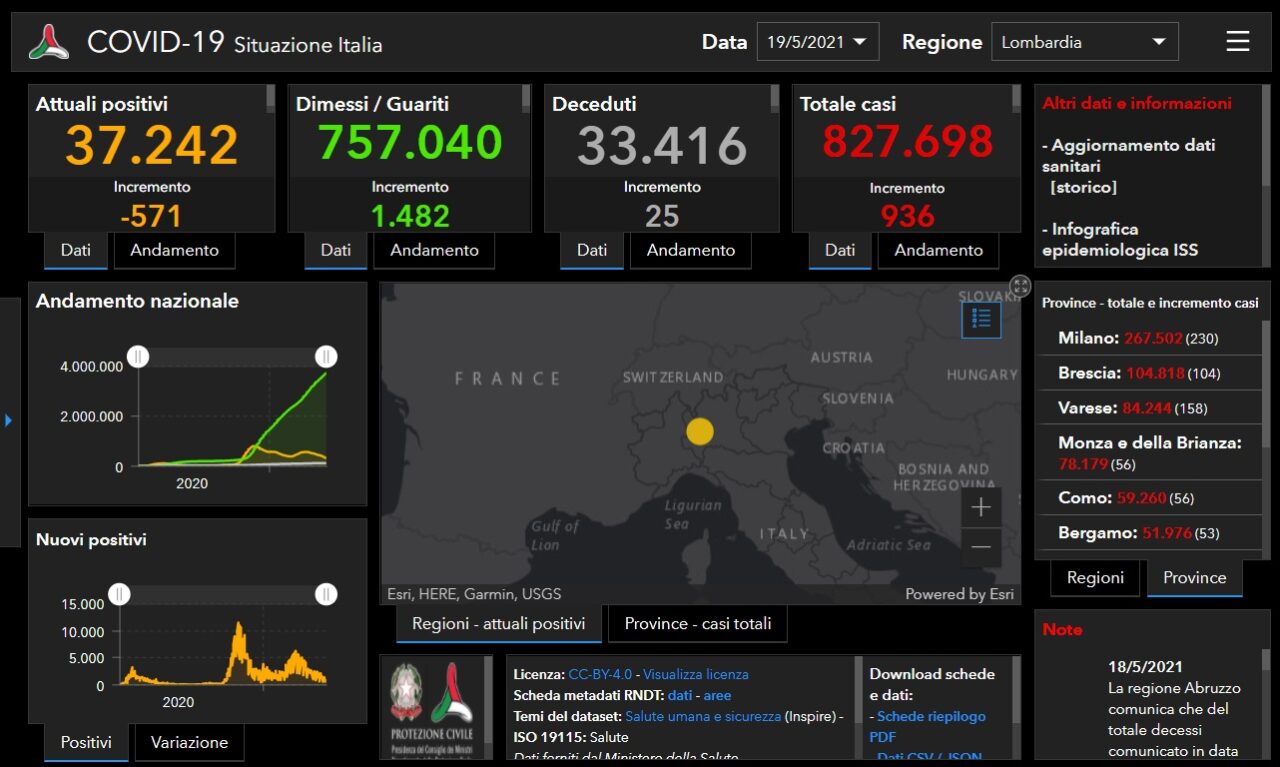Switch to Variazione tab under Nuovi positivi
This screenshot has width=1280, height=767.
189,742
